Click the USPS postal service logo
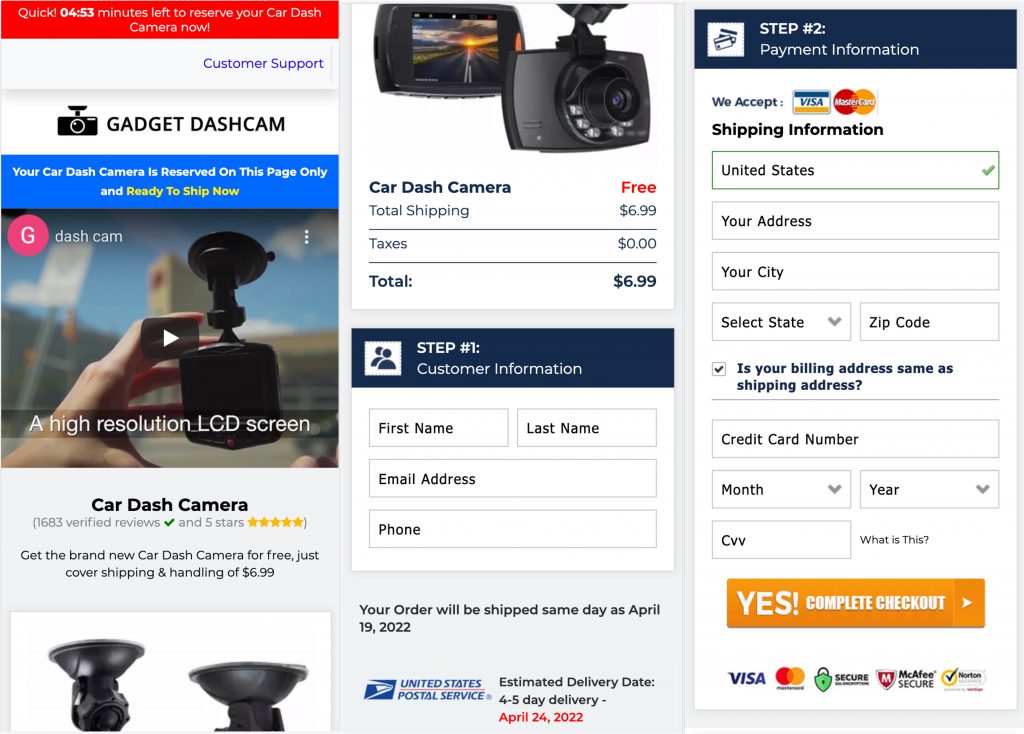This screenshot has width=1024, height=734. click(427, 690)
